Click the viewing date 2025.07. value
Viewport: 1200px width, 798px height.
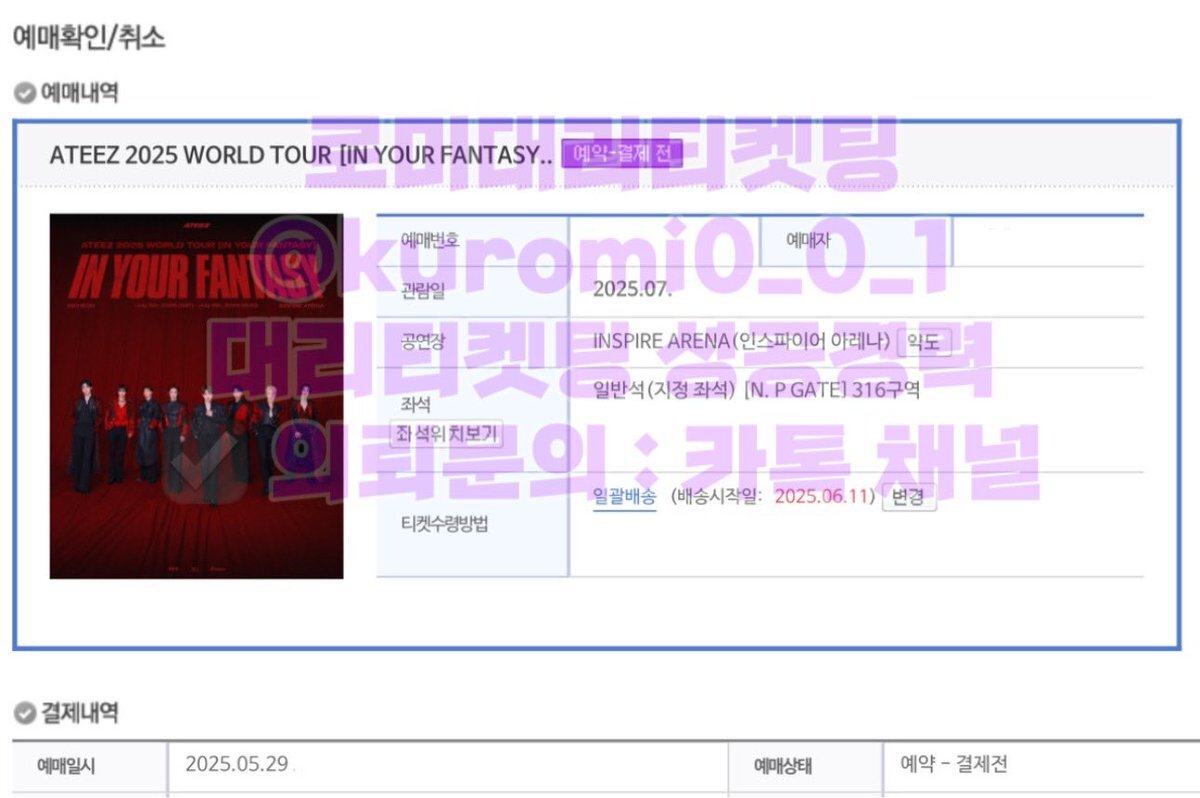point(632,290)
